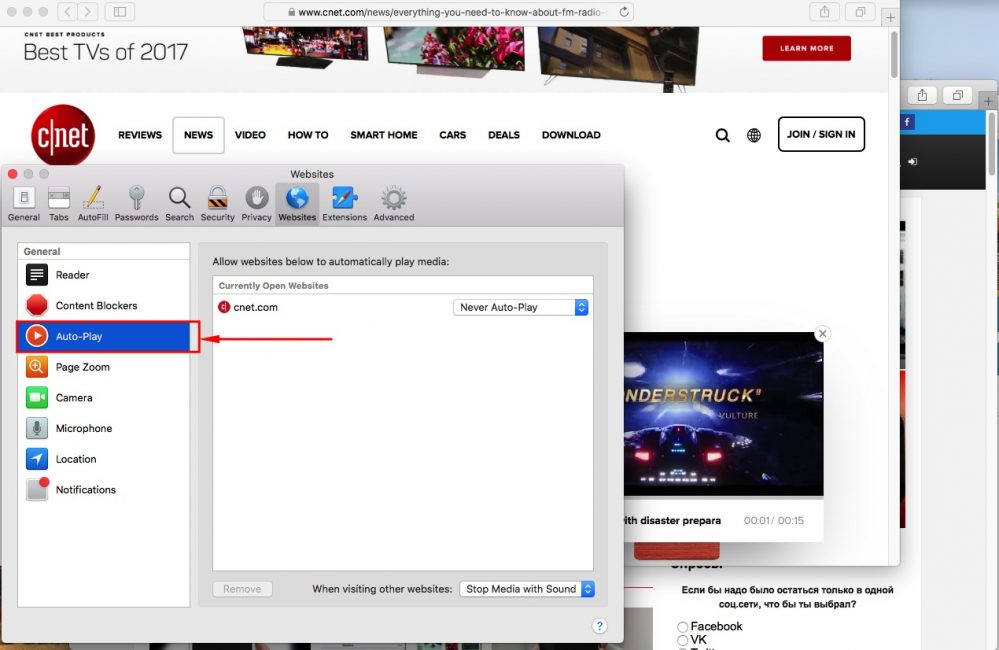The width and height of the screenshot is (999, 650).
Task: Open the Privacy preferences pane
Action: 256,204
